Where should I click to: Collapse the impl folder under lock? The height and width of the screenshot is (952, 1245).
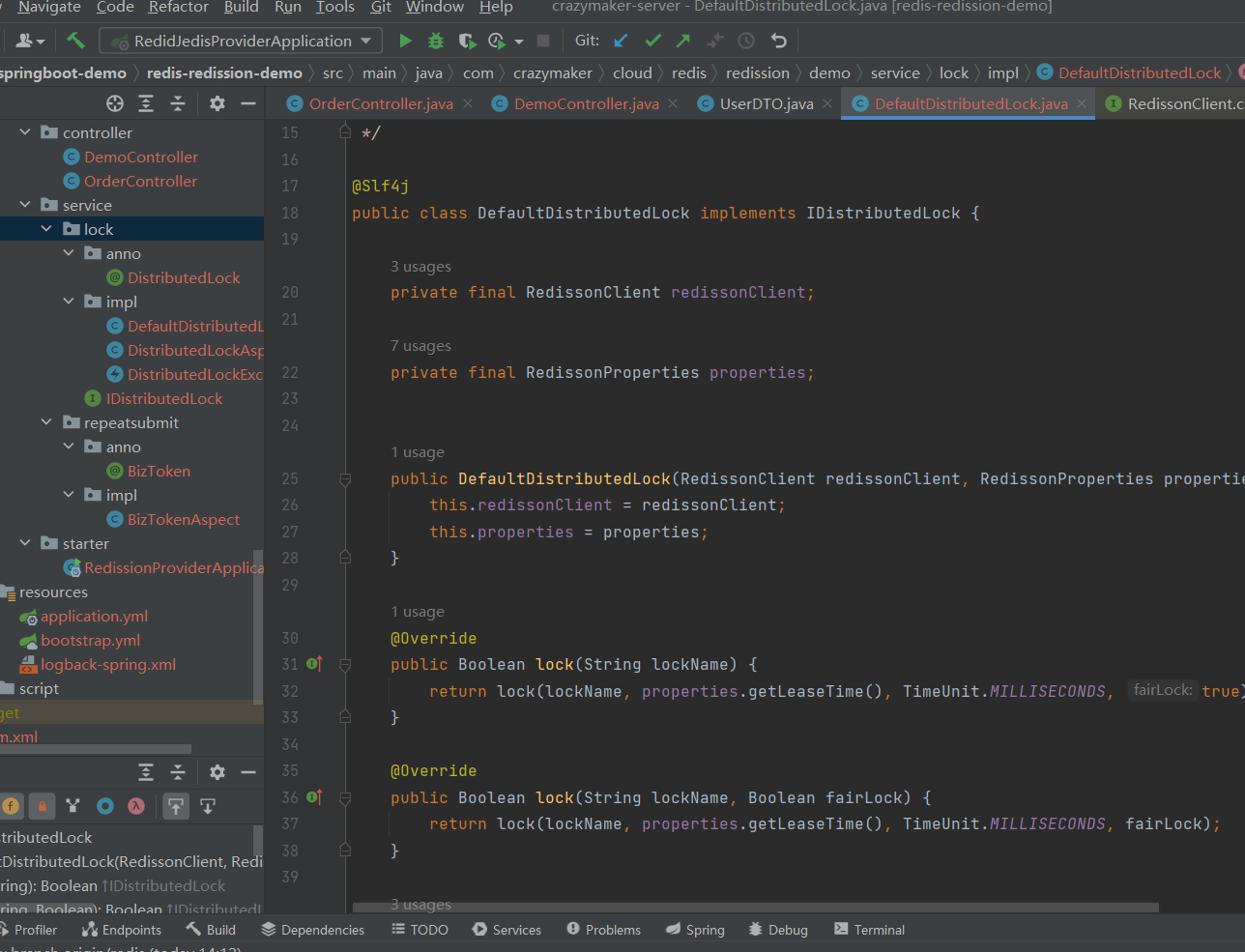coord(69,302)
